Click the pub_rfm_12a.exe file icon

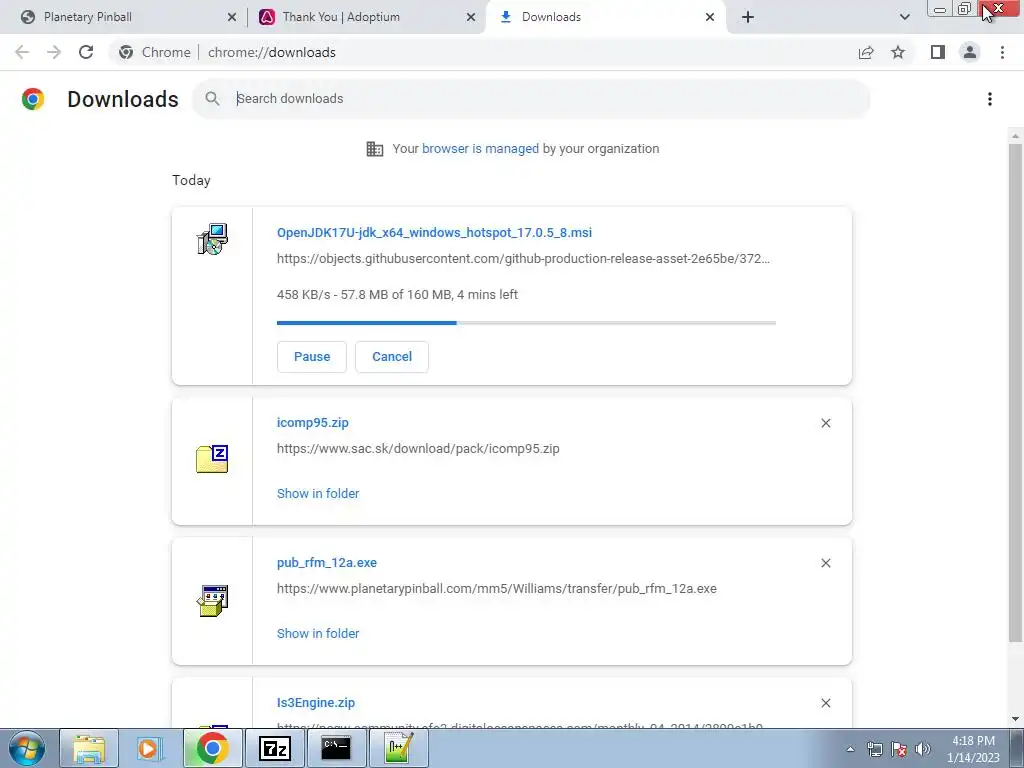coord(212,601)
